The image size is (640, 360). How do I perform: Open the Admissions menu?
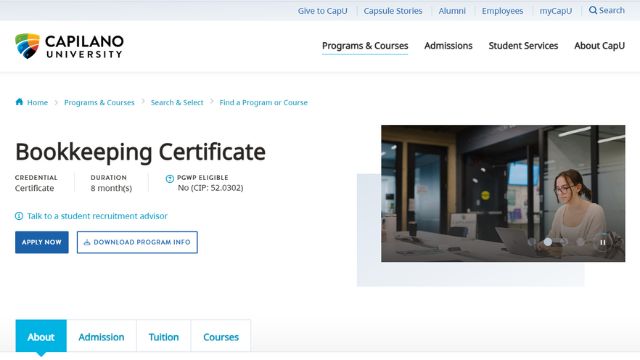tap(448, 46)
